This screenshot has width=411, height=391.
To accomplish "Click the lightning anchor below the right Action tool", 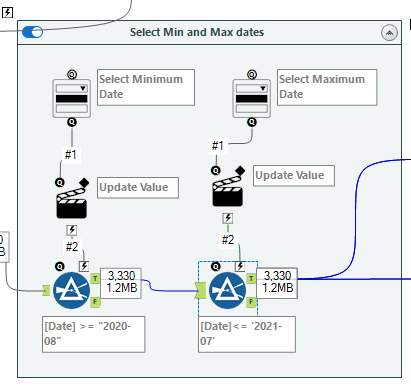I will pyautogui.click(x=228, y=218).
